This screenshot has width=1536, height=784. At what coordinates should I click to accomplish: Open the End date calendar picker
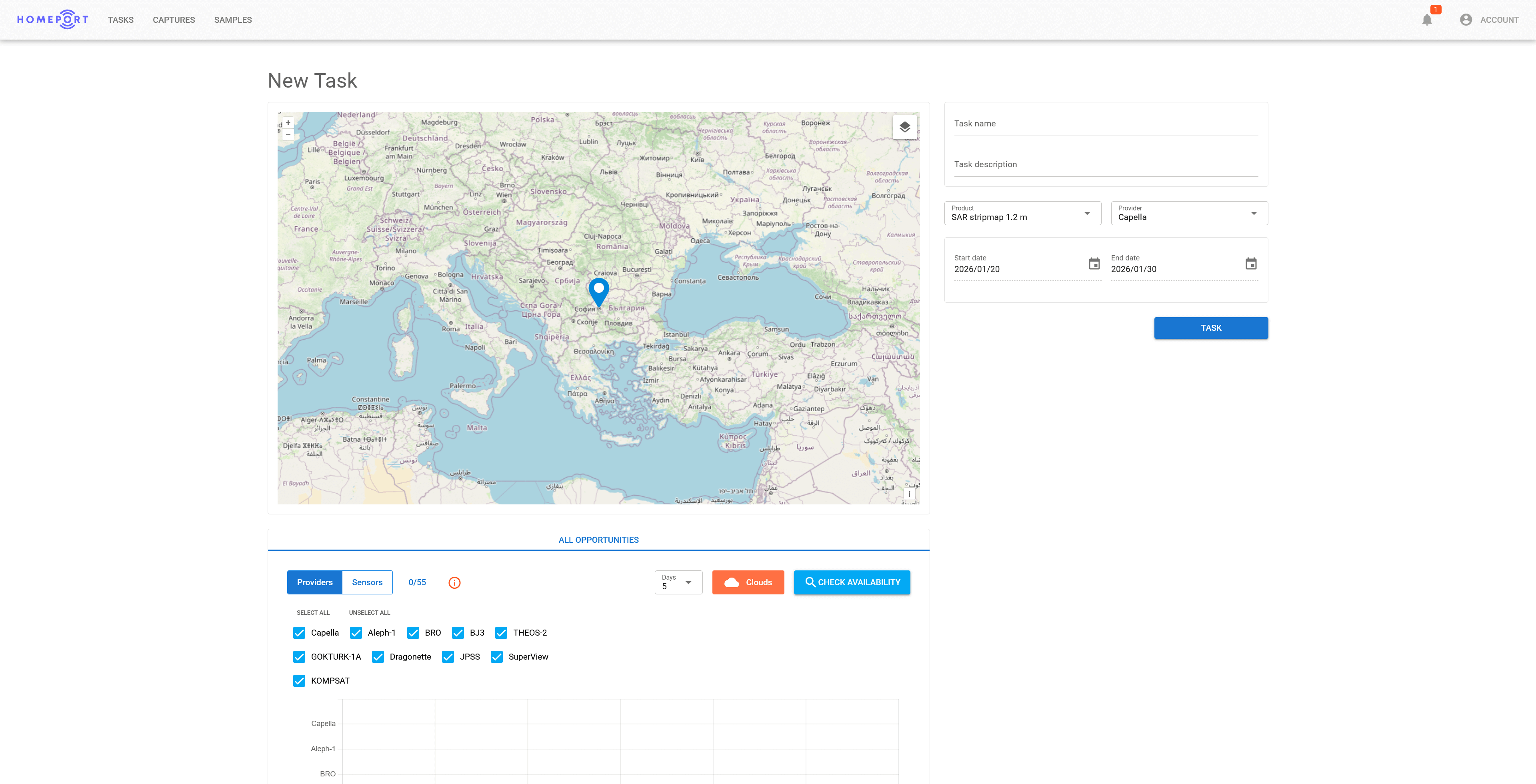(1250, 264)
